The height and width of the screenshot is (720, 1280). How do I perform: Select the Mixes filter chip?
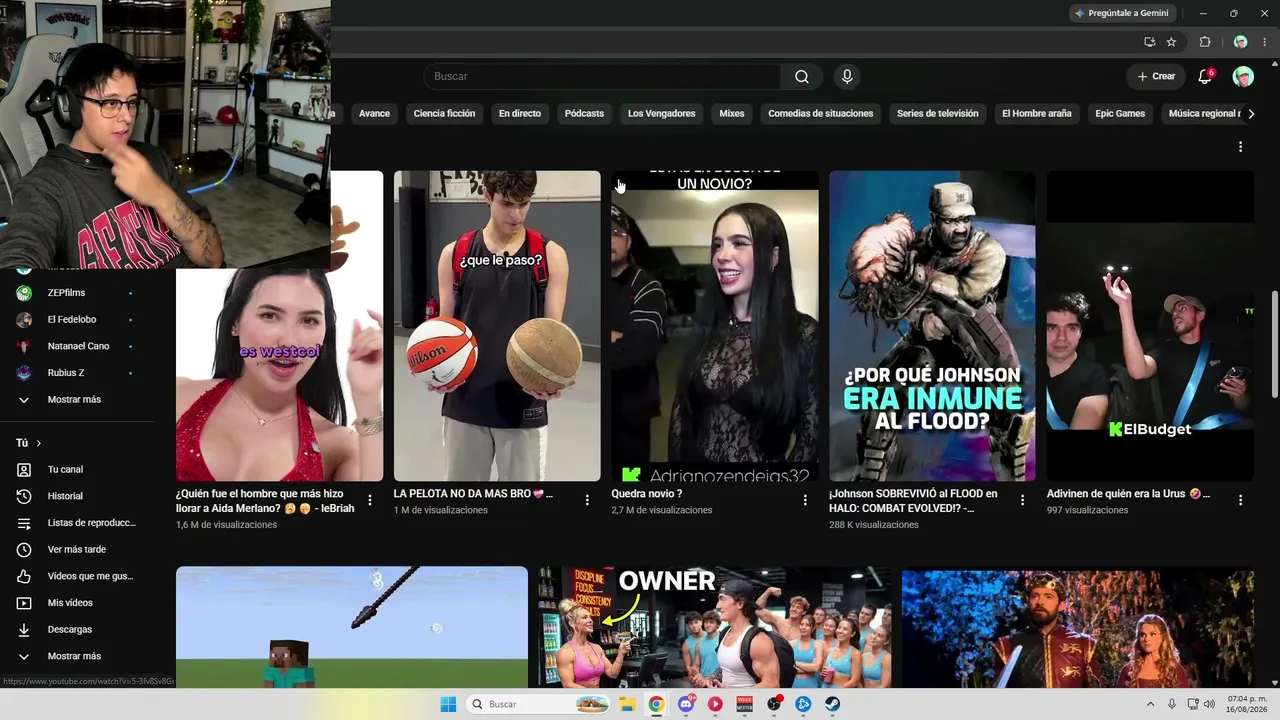point(732,114)
